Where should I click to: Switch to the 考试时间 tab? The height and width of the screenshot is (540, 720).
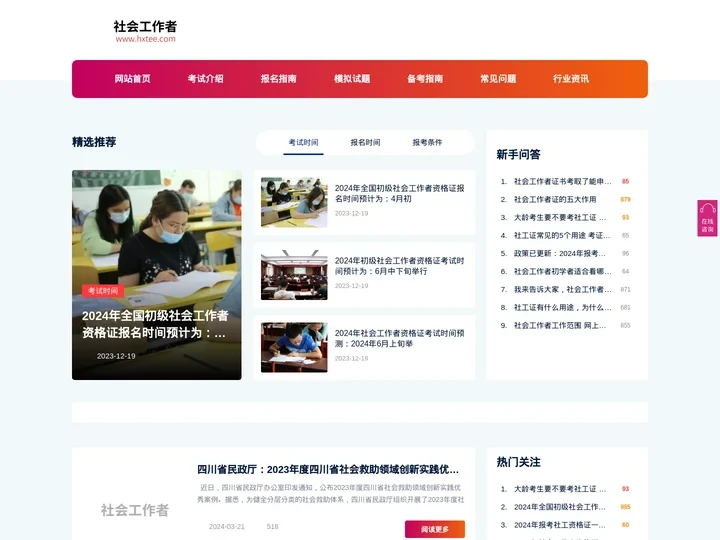[303, 142]
